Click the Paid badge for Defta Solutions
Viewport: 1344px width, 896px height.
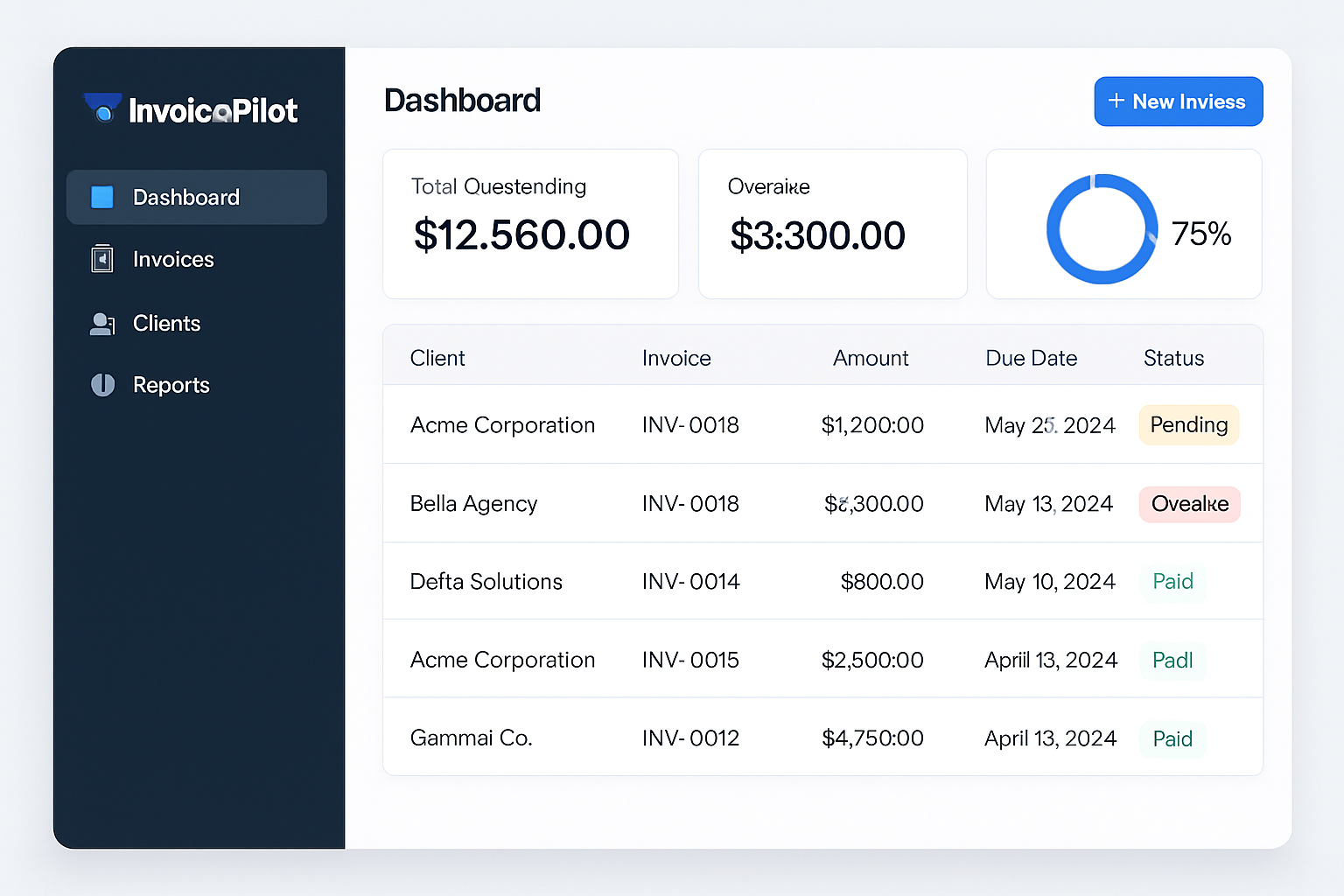(x=1172, y=581)
